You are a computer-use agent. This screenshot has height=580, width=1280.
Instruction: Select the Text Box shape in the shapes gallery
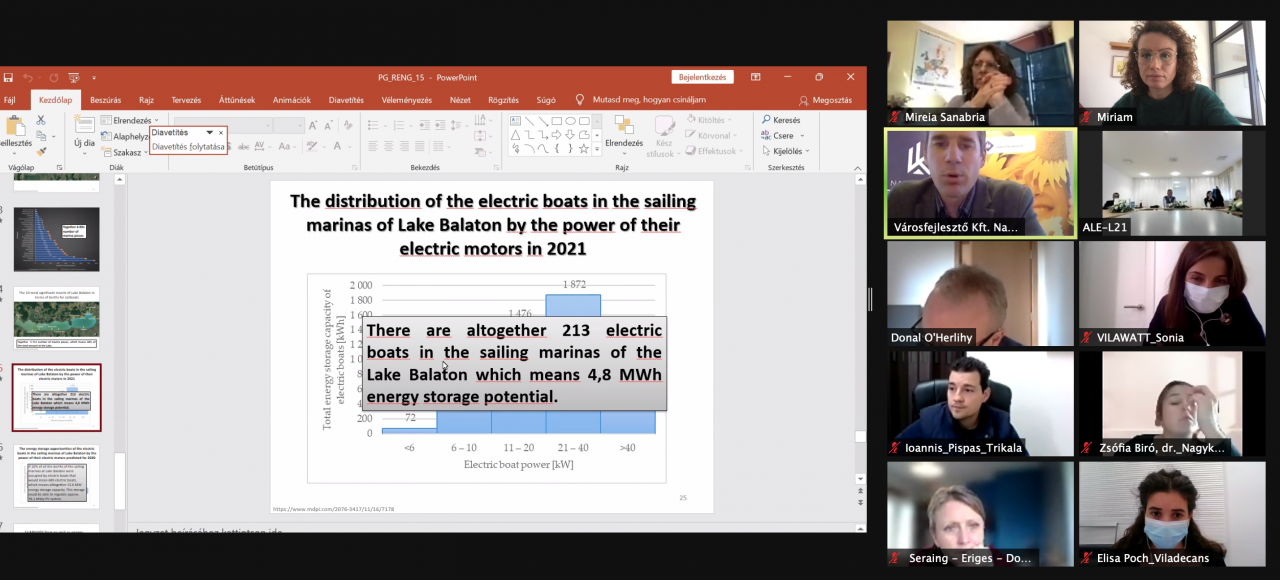(x=516, y=121)
